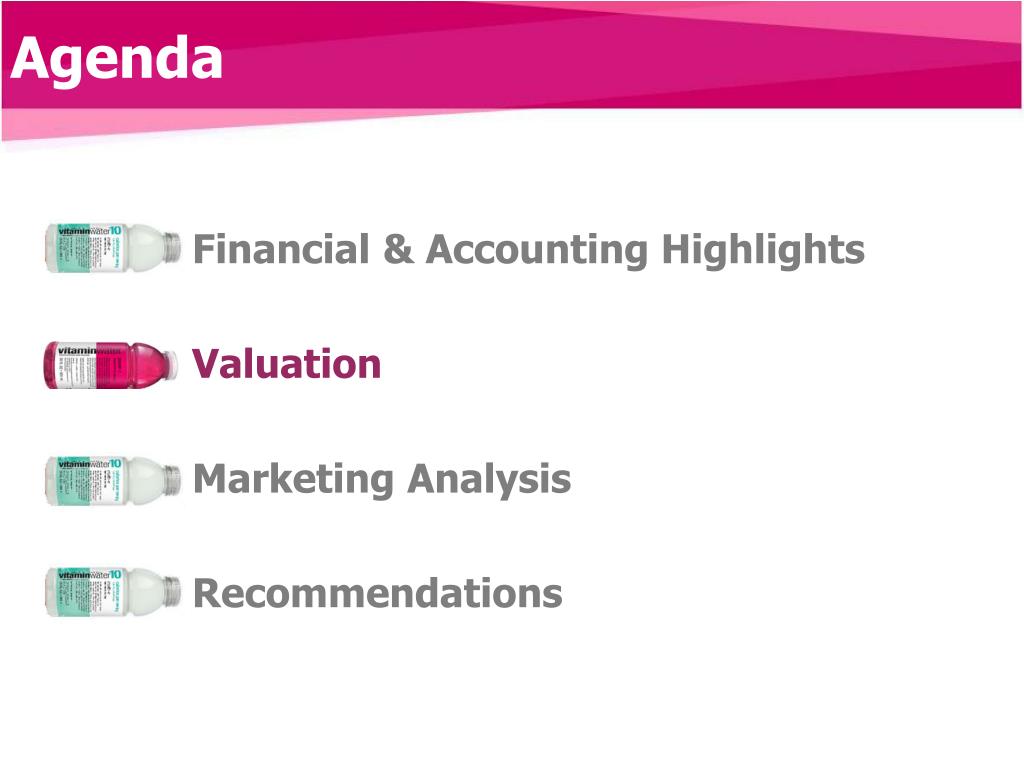Click the vitaminwater10 label on the Recommendations bottle
Screen dimensions: 1024x768
pyautogui.click(x=89, y=574)
